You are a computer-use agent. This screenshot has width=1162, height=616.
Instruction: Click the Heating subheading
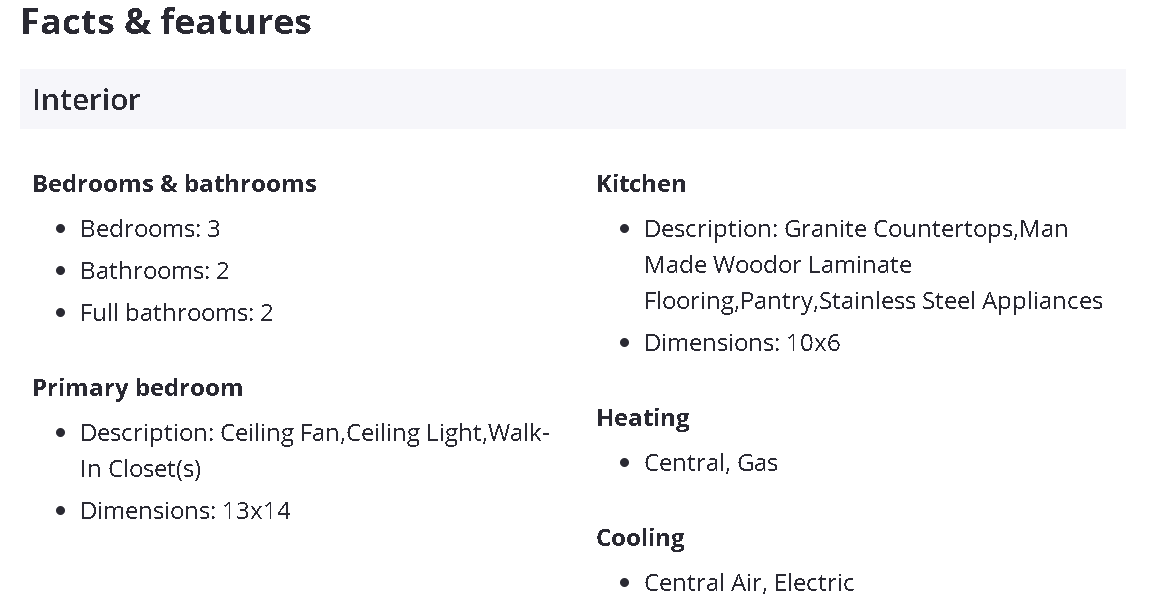(x=643, y=418)
